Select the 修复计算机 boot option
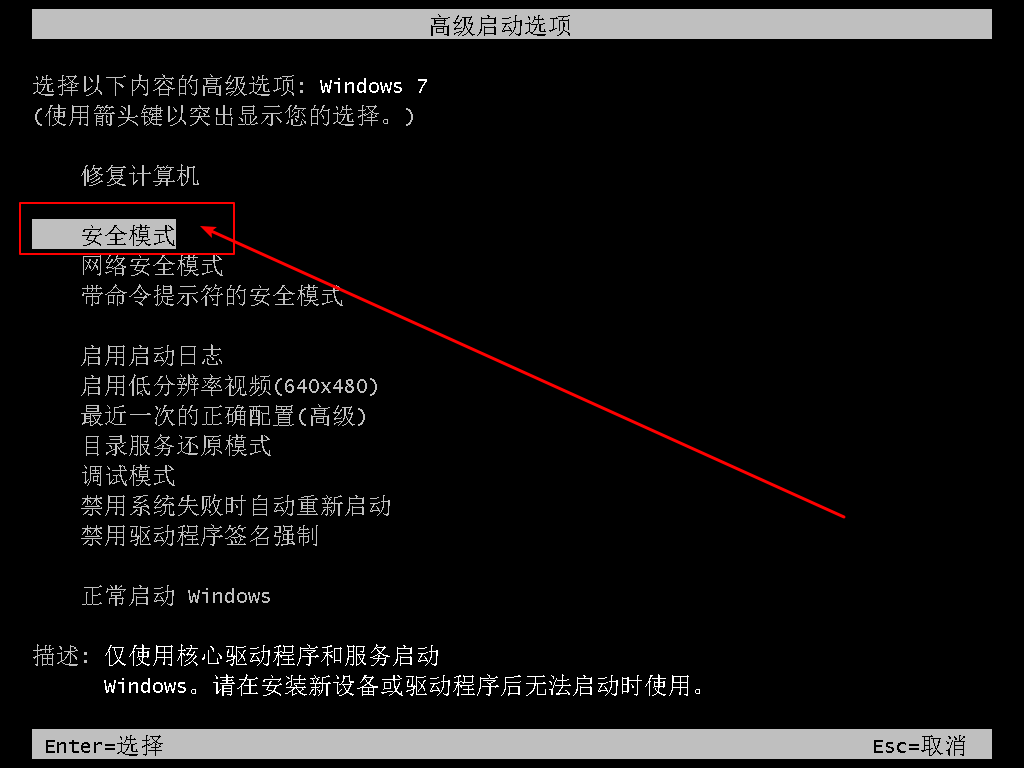This screenshot has height=768, width=1024. 140,176
